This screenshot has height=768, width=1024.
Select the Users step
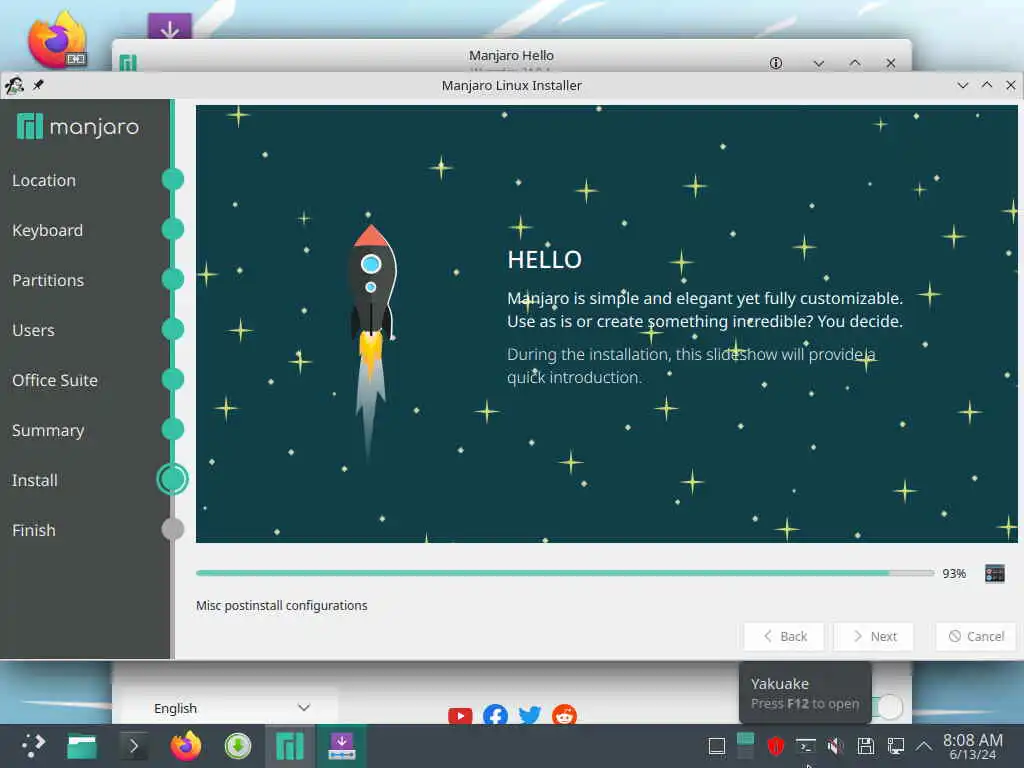pos(33,330)
